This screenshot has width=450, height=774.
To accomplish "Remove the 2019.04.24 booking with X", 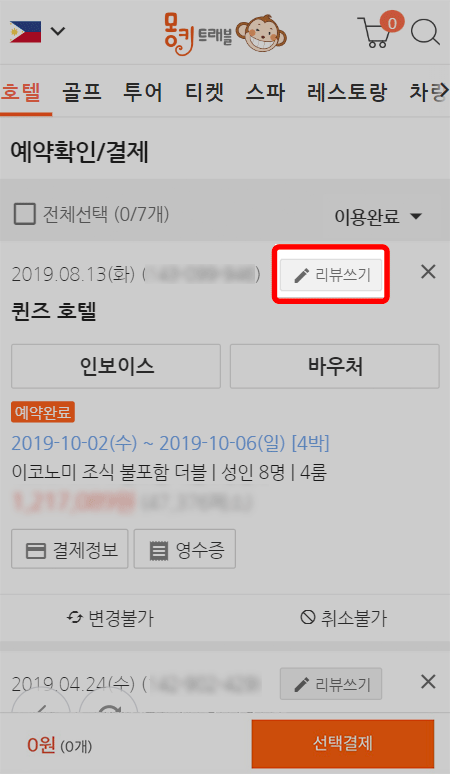I will point(428,682).
